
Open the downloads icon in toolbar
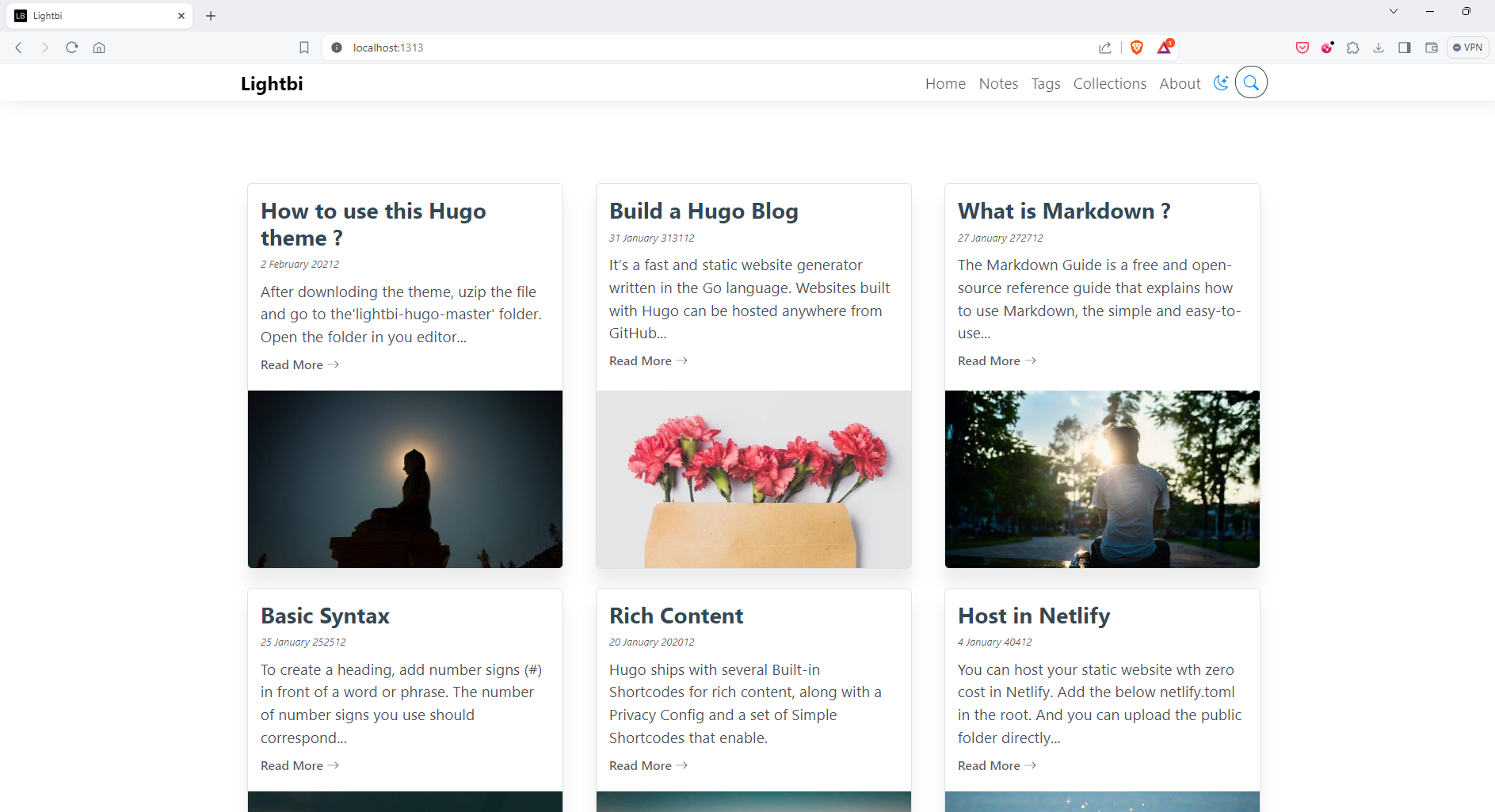(x=1379, y=48)
